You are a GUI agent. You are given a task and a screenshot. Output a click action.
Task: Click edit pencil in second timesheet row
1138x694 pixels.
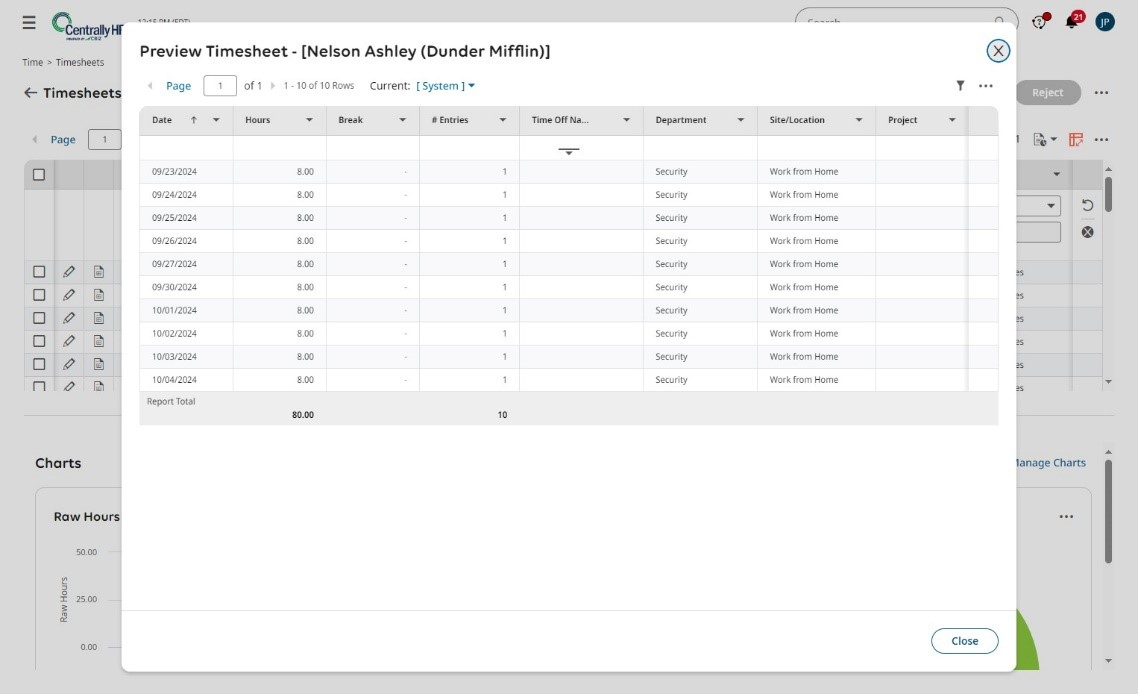click(69, 295)
